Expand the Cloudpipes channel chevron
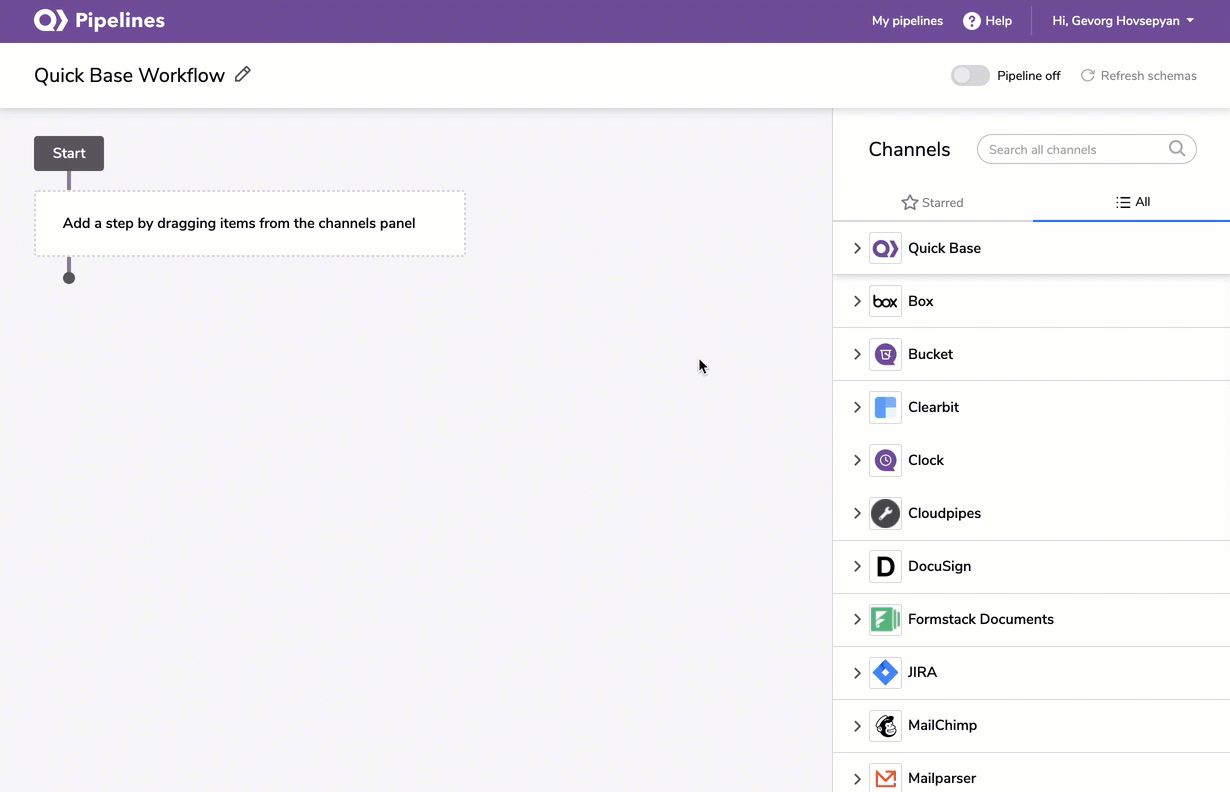 [x=857, y=513]
